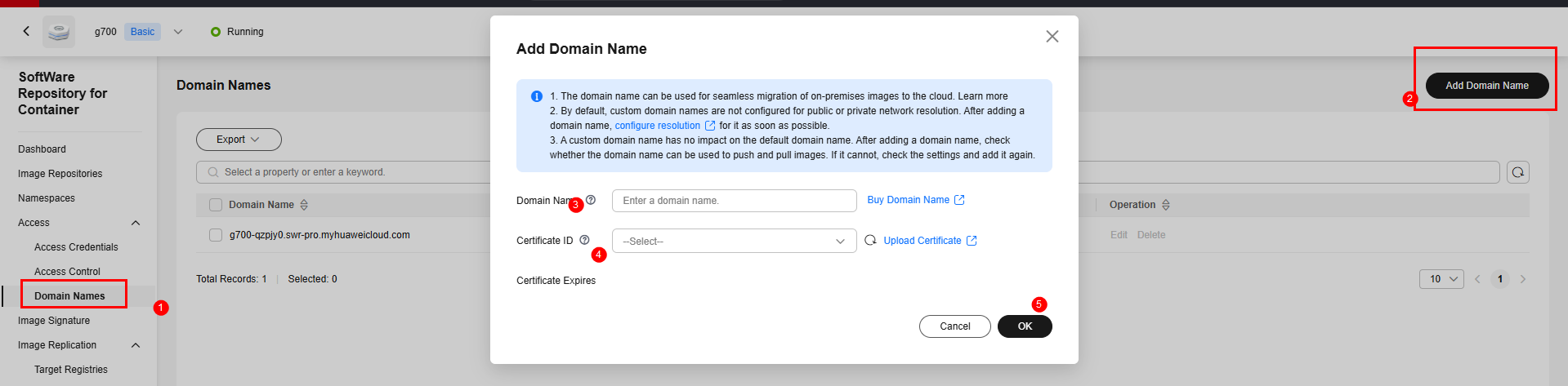Image resolution: width=1568 pixels, height=386 pixels.
Task: Sort by the Domain Name column icon
Action: click(304, 205)
